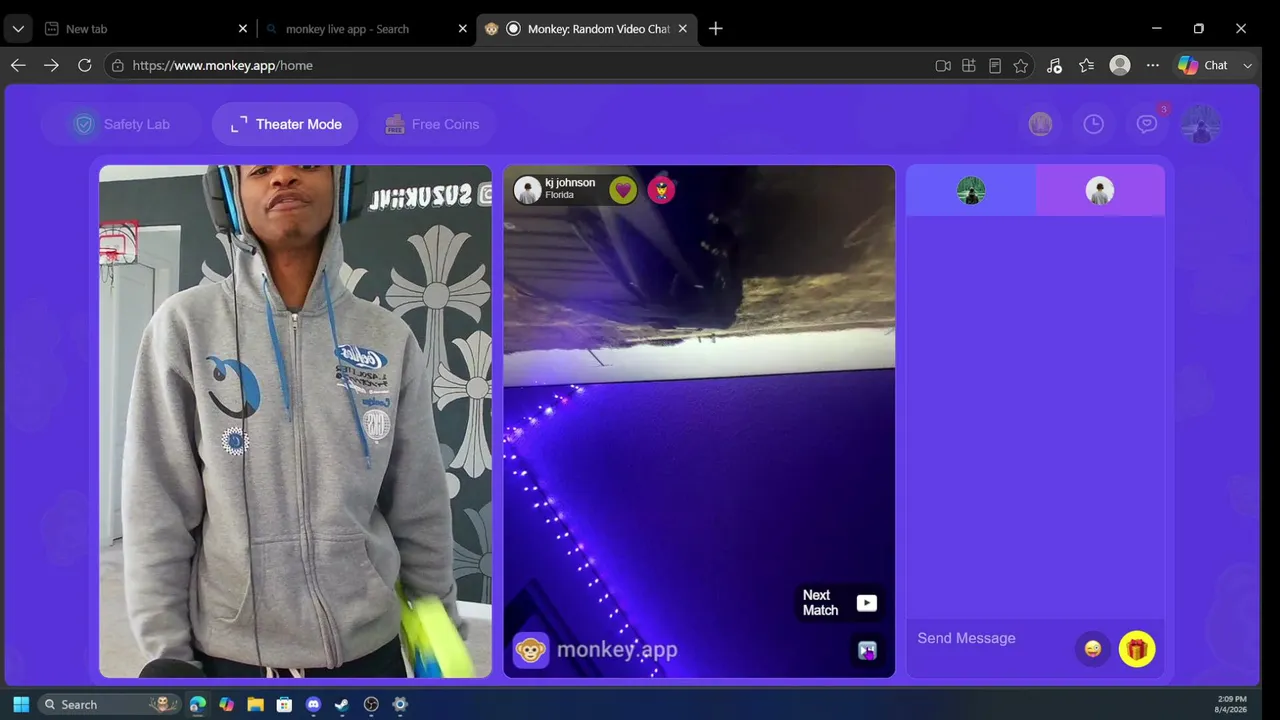Click the small screenshot icon below Next Match
Viewport: 1280px width, 720px height.
point(867,650)
